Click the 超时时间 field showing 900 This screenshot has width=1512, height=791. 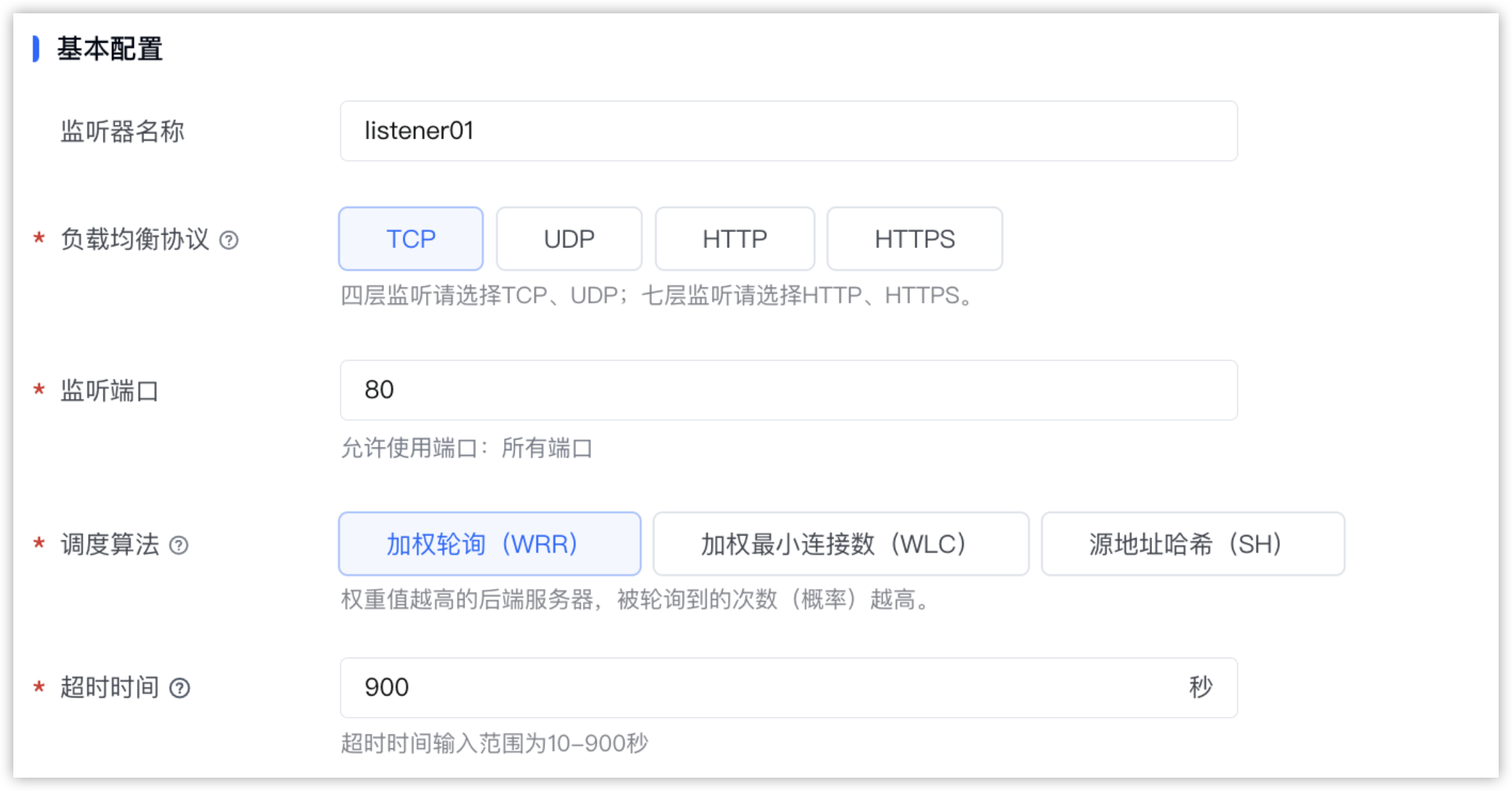click(x=789, y=688)
